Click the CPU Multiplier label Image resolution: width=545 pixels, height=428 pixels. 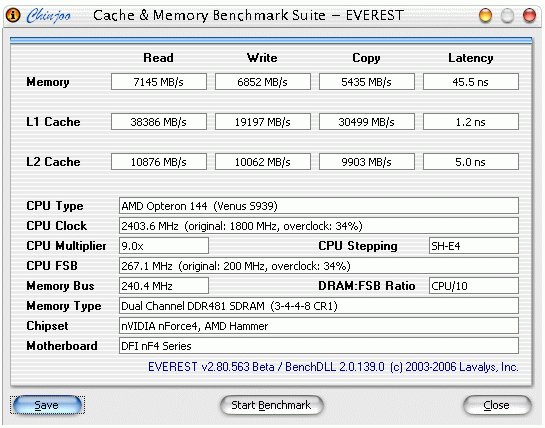pyautogui.click(x=66, y=246)
